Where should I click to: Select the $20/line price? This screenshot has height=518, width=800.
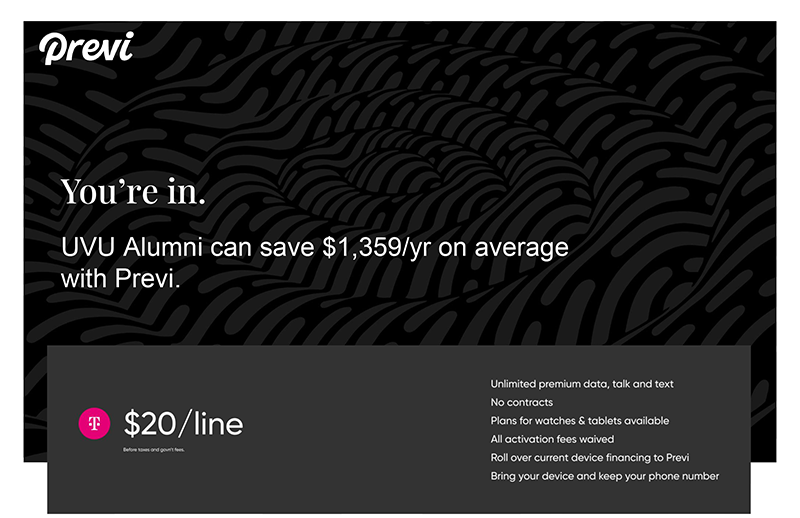point(183,424)
